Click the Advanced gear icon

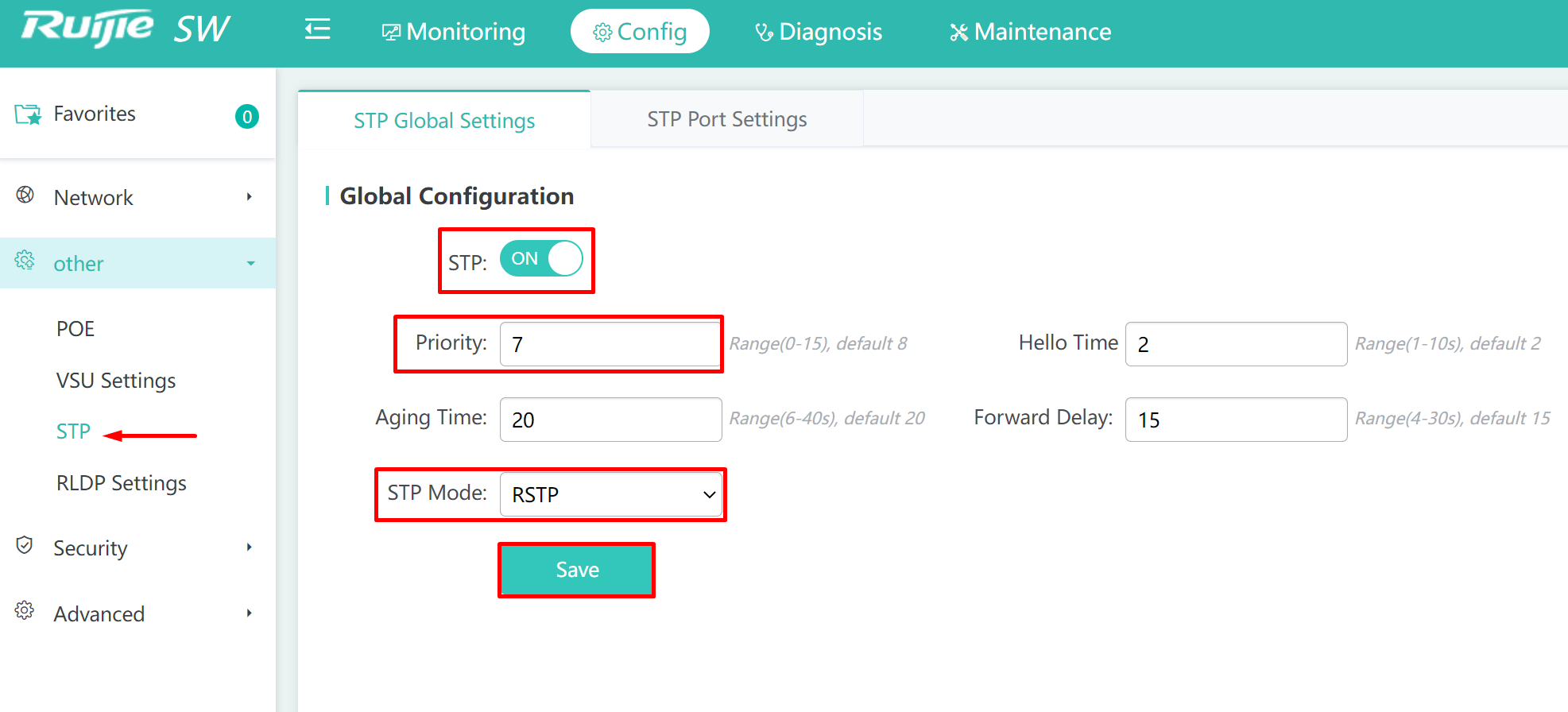(x=25, y=610)
